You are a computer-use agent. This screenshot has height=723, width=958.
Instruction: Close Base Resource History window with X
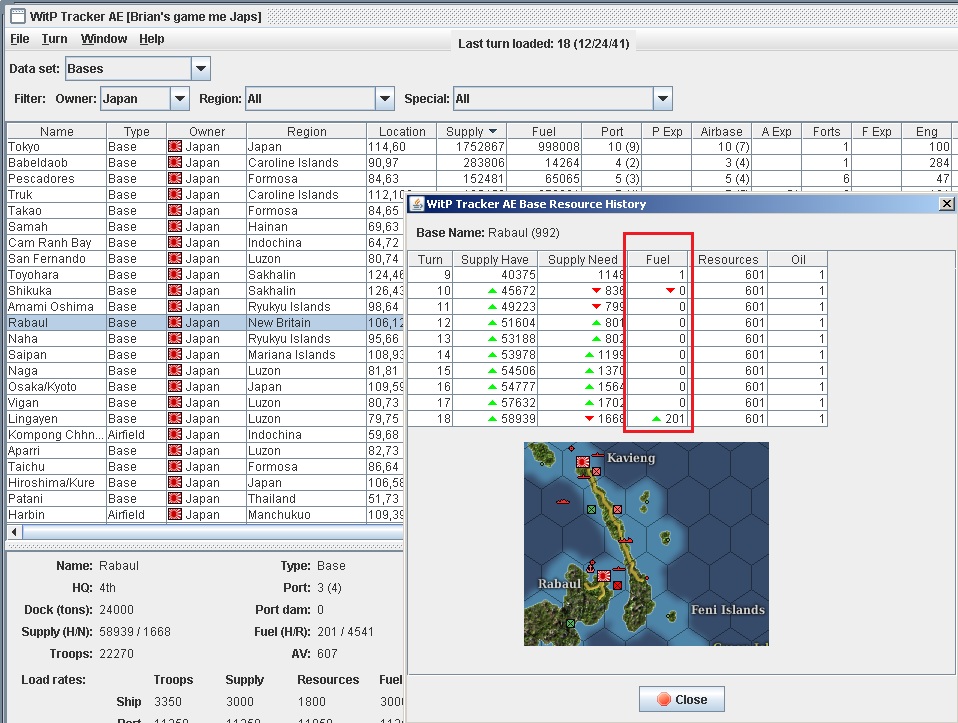946,204
